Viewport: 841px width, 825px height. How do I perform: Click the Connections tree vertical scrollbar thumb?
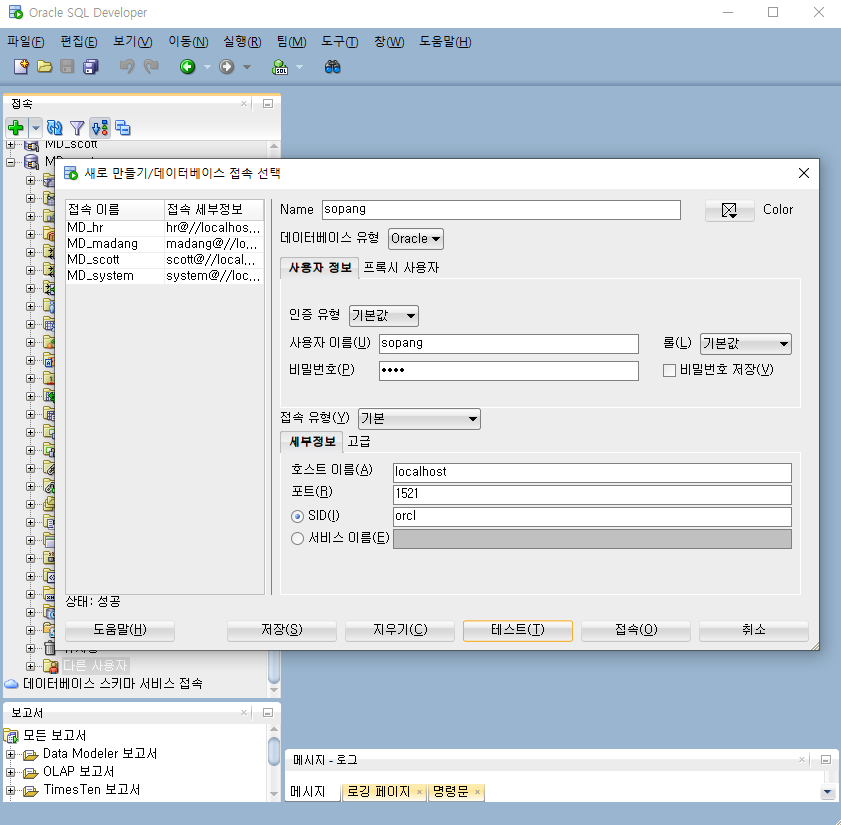tap(274, 667)
